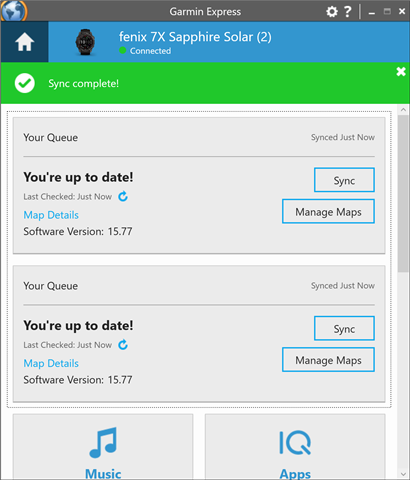Open Manage Maps in second panel
The height and width of the screenshot is (480, 410).
coord(328,360)
